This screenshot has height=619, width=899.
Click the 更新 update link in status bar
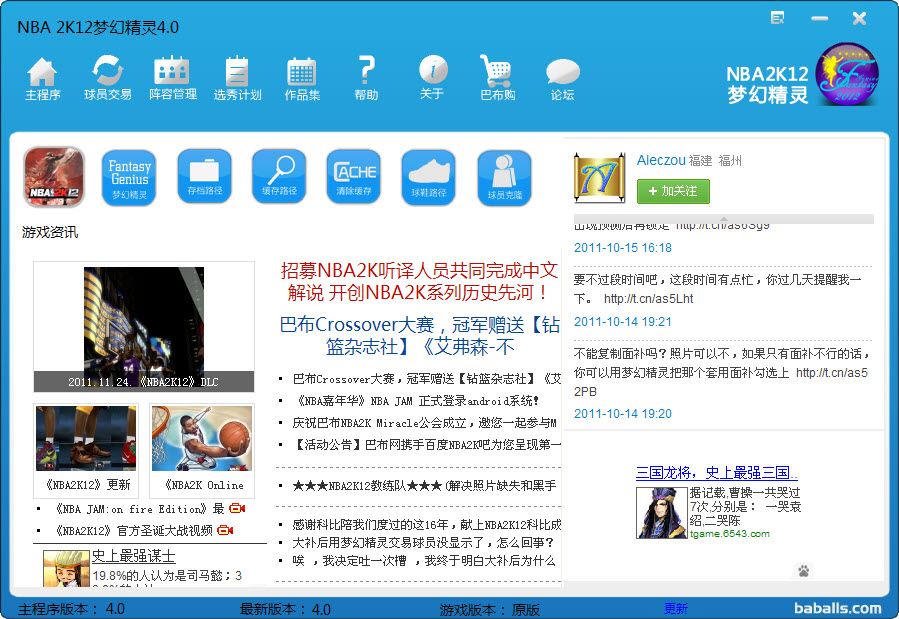coord(676,608)
